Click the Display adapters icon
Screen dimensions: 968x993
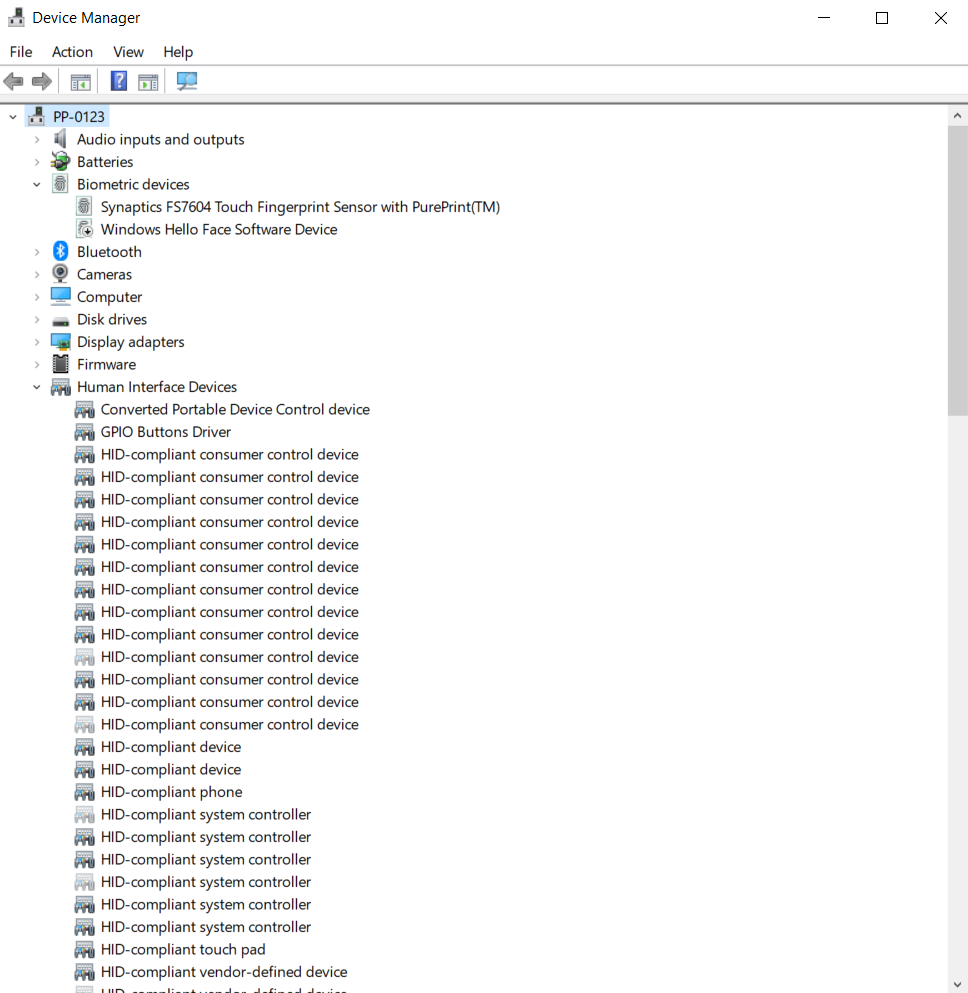(59, 341)
